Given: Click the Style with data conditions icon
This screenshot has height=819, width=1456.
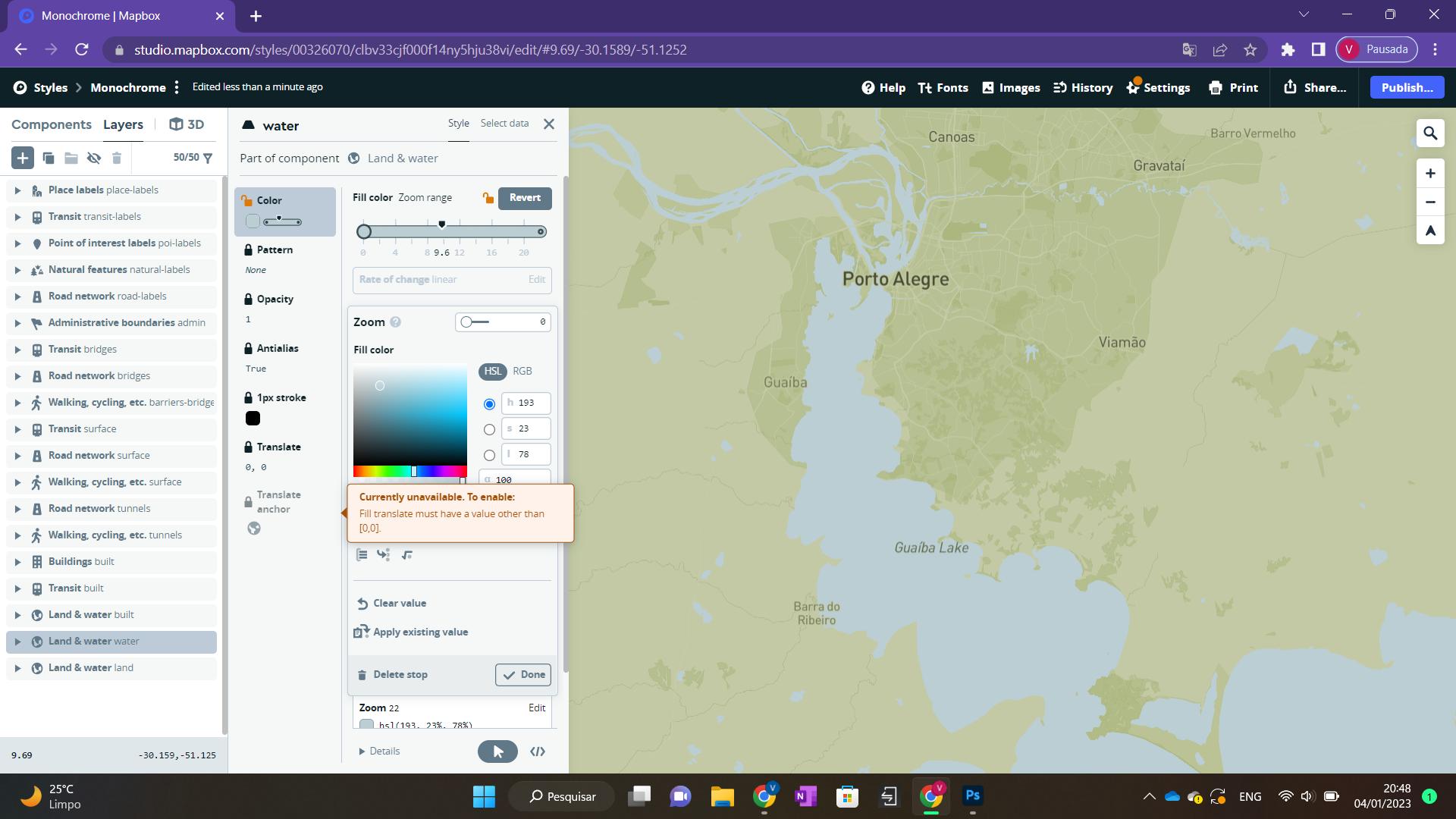Looking at the screenshot, I should [384, 555].
